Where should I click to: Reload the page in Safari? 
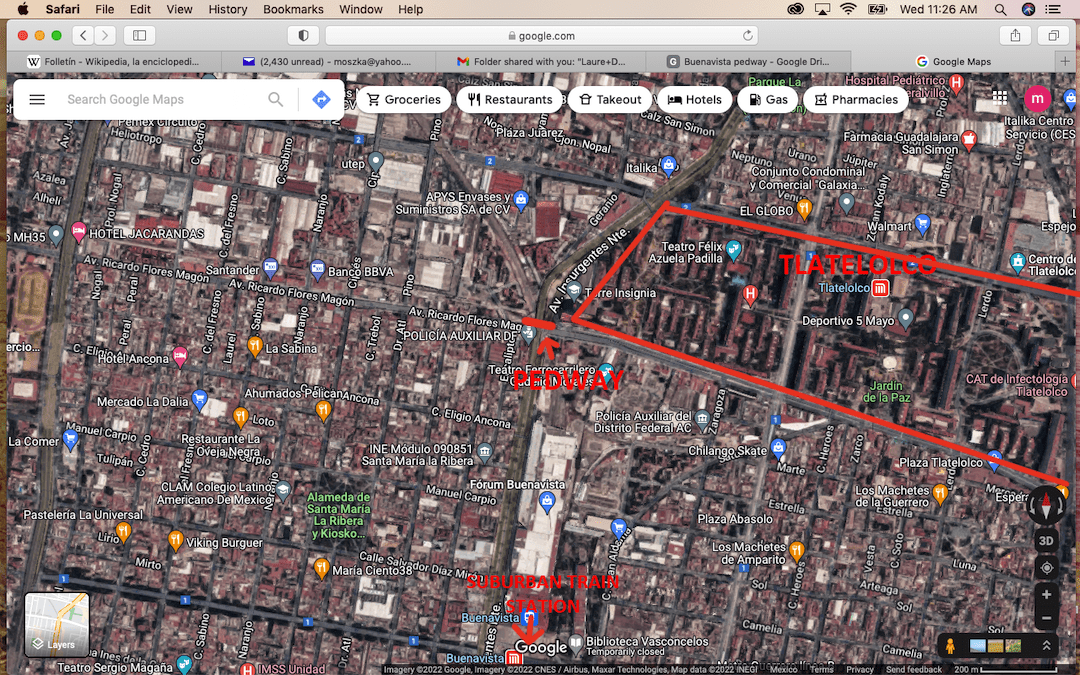point(747,35)
